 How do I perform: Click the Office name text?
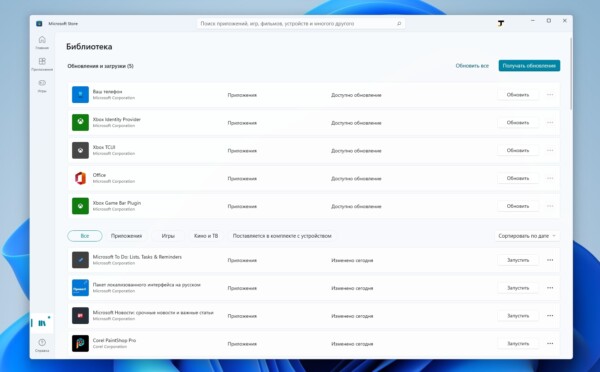pyautogui.click(x=99, y=175)
